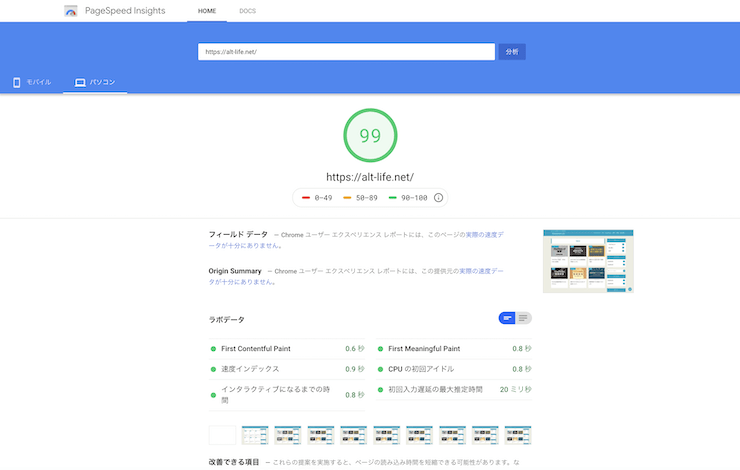Click the URL input field
740x470 pixels.
click(346, 52)
